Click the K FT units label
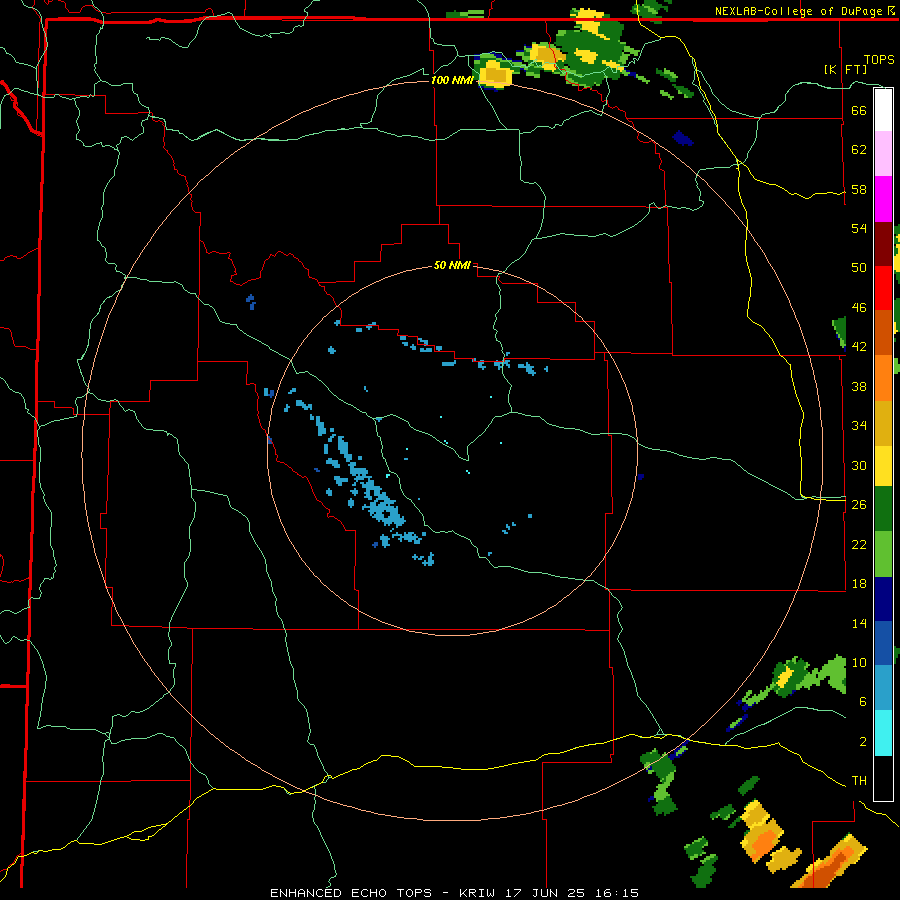Image resolution: width=900 pixels, height=900 pixels. click(x=845, y=69)
